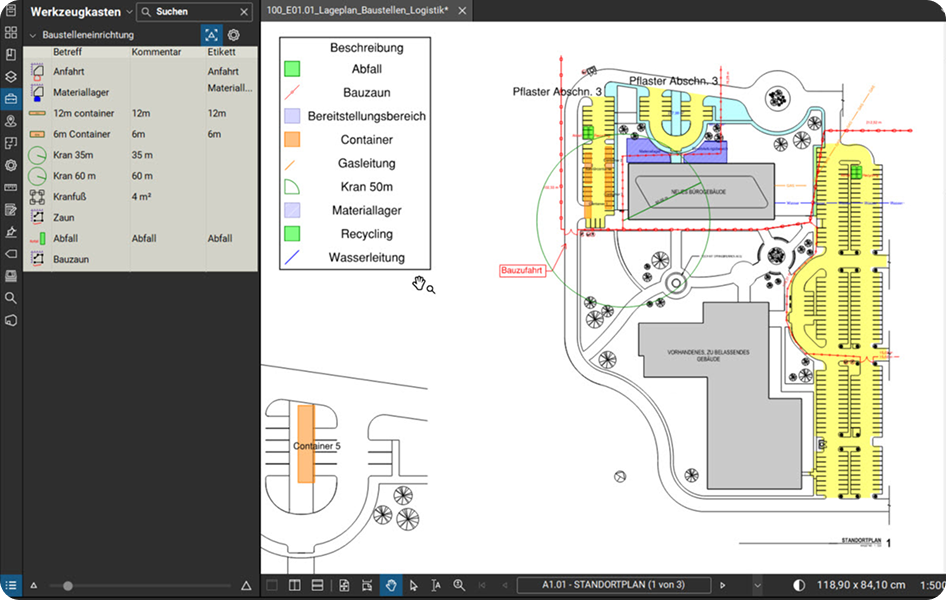The width and height of the screenshot is (946, 600).
Task: Toggle horizontal split view
Action: pyautogui.click(x=317, y=585)
